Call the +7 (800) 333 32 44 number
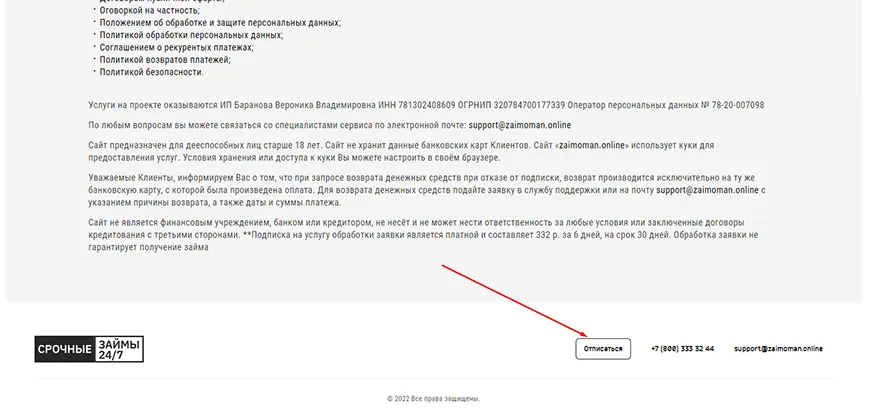870x415 pixels. point(682,349)
